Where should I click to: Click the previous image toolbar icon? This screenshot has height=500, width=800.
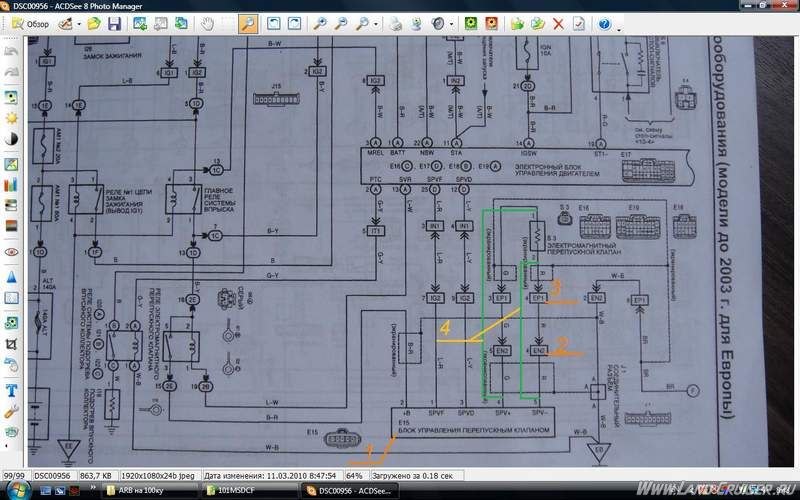[x=140, y=24]
